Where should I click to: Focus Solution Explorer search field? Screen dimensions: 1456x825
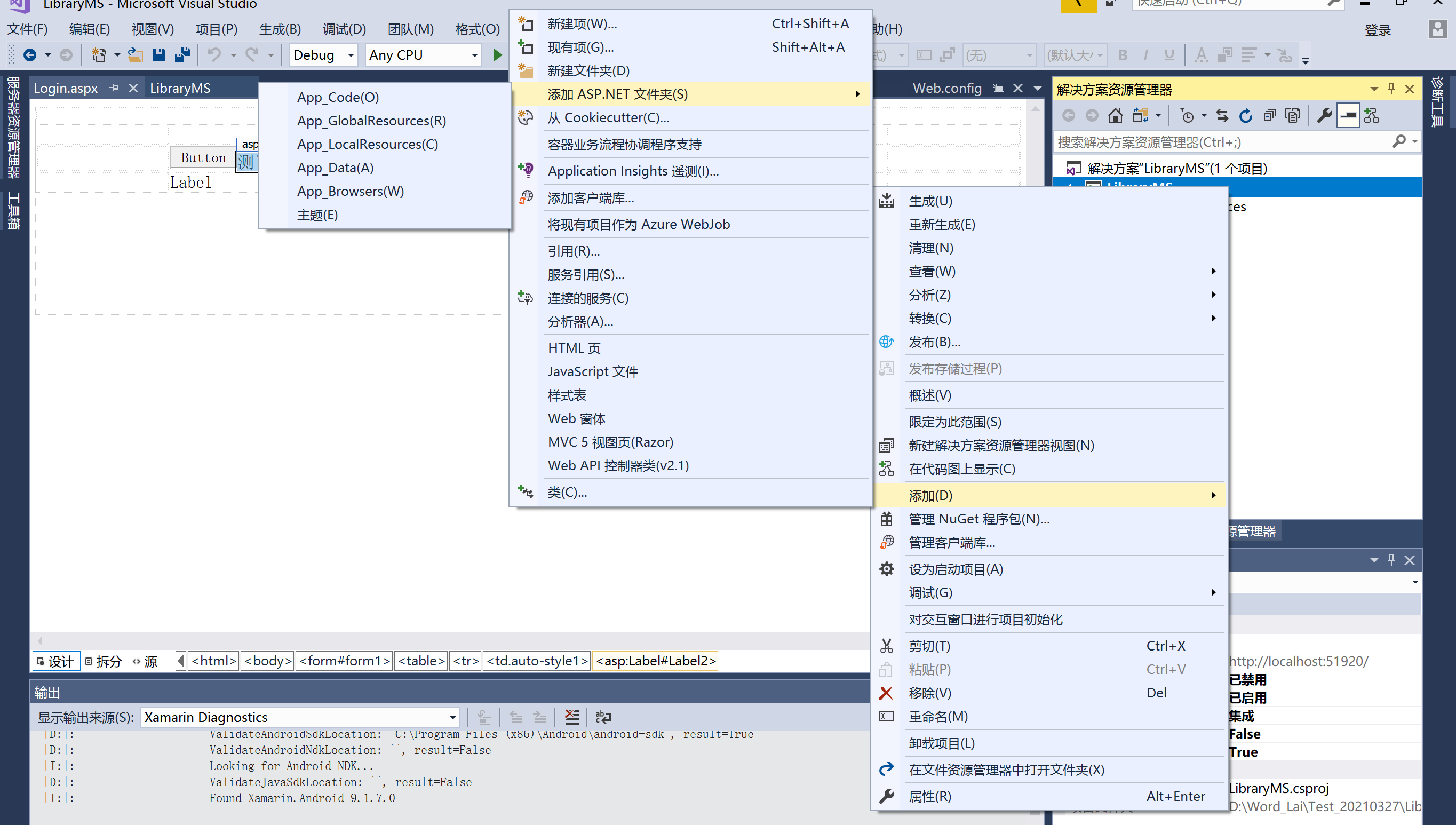pyautogui.click(x=1223, y=141)
